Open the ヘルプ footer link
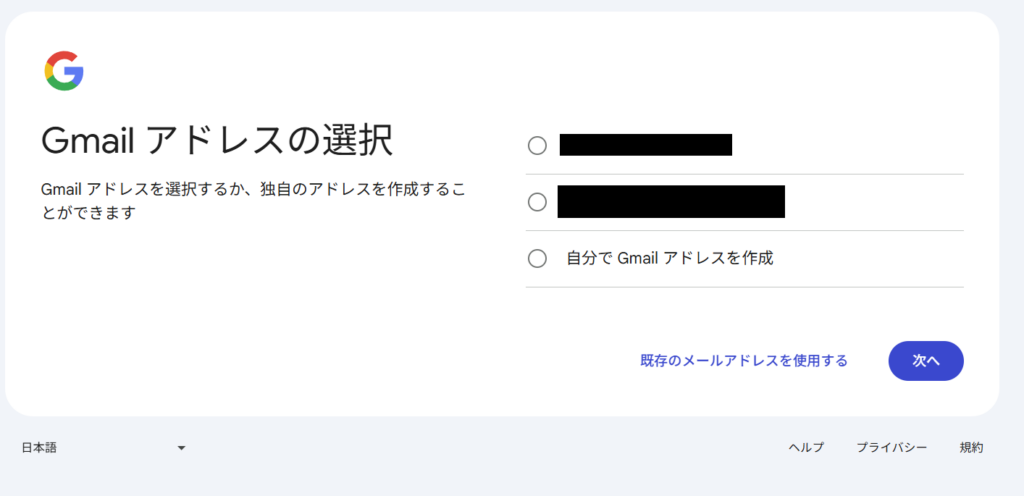1024x496 pixels. click(x=806, y=448)
